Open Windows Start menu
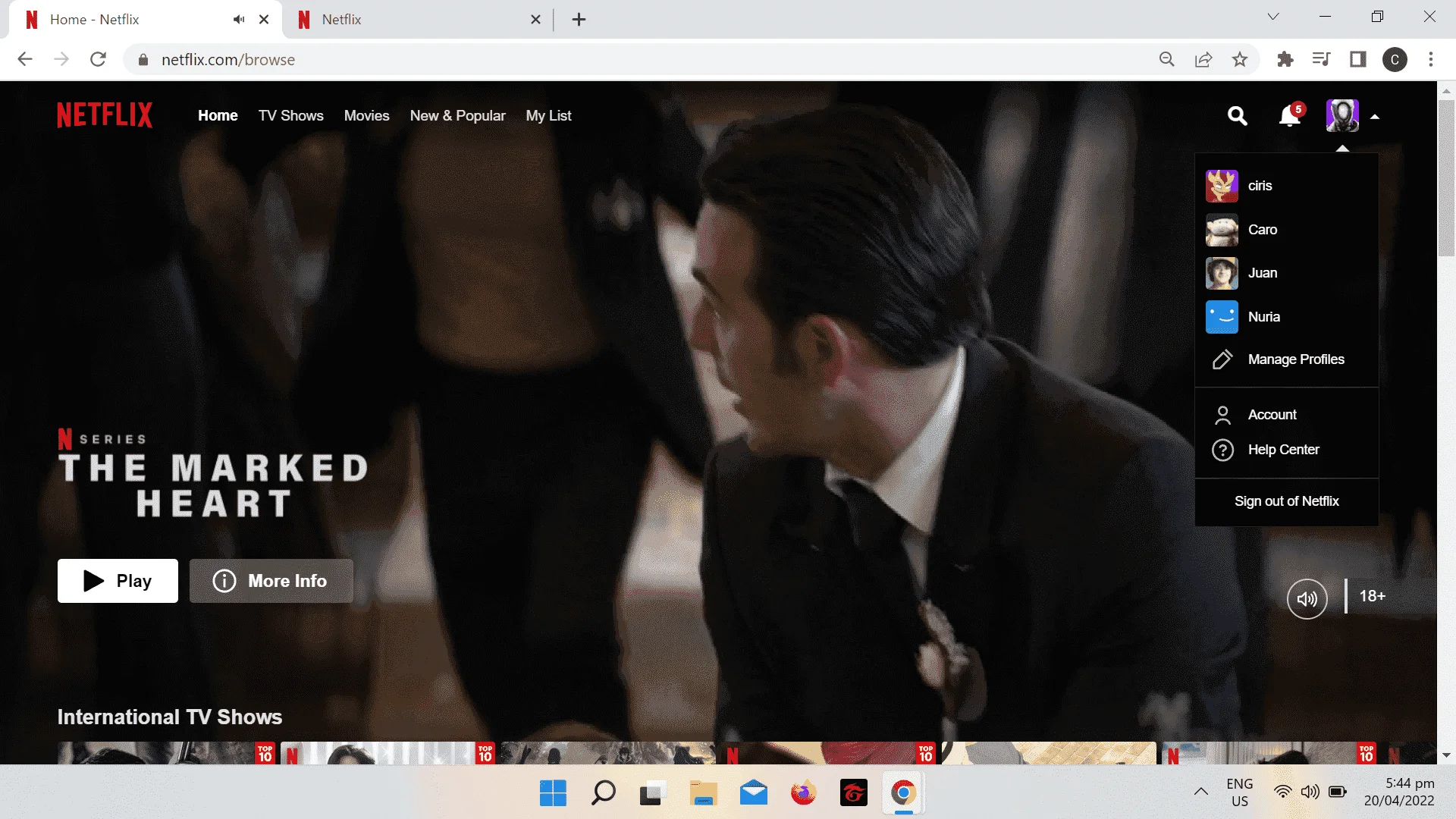The image size is (1456, 819). [553, 793]
